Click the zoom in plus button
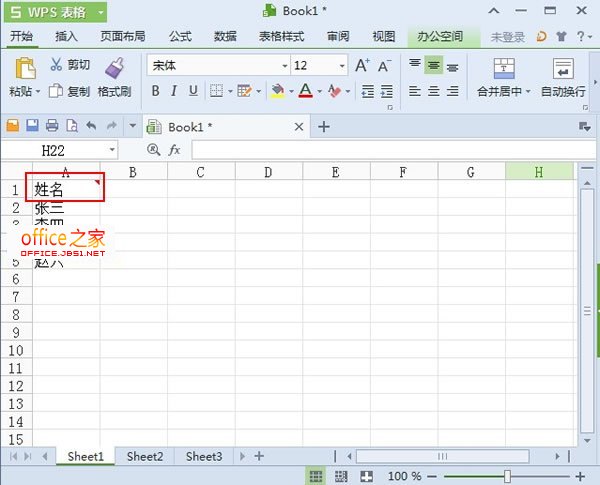The width and height of the screenshot is (600, 485). pyautogui.click(x=580, y=477)
